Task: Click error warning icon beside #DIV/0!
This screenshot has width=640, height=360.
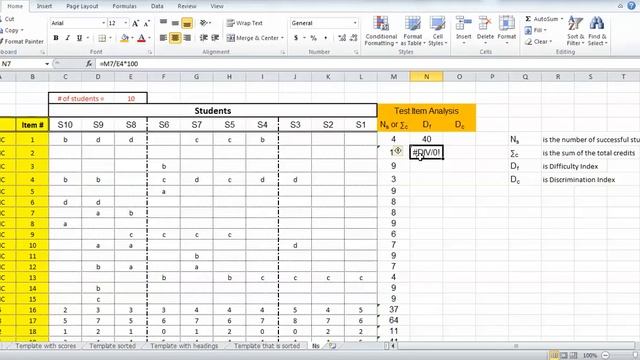Action: coord(398,151)
